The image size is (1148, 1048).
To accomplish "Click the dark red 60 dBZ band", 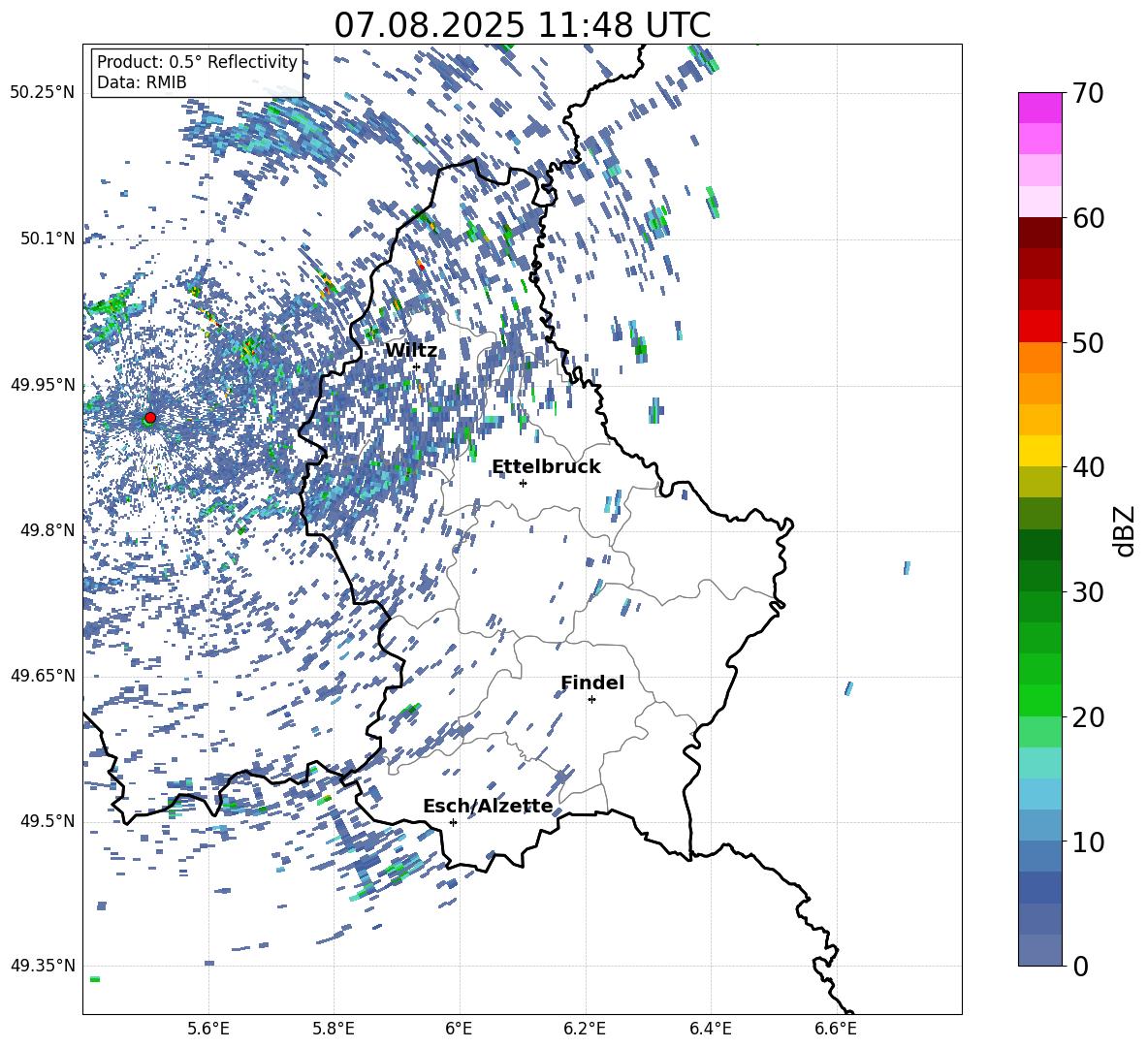I will point(1039,233).
